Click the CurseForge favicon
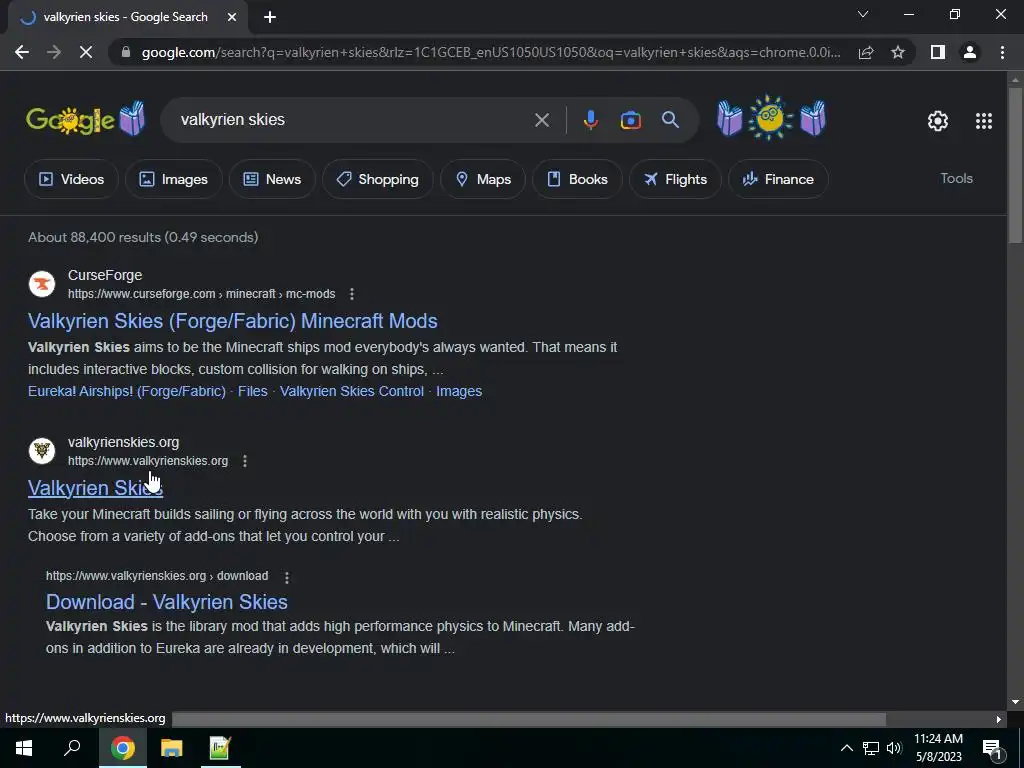This screenshot has width=1024, height=768. tap(42, 284)
